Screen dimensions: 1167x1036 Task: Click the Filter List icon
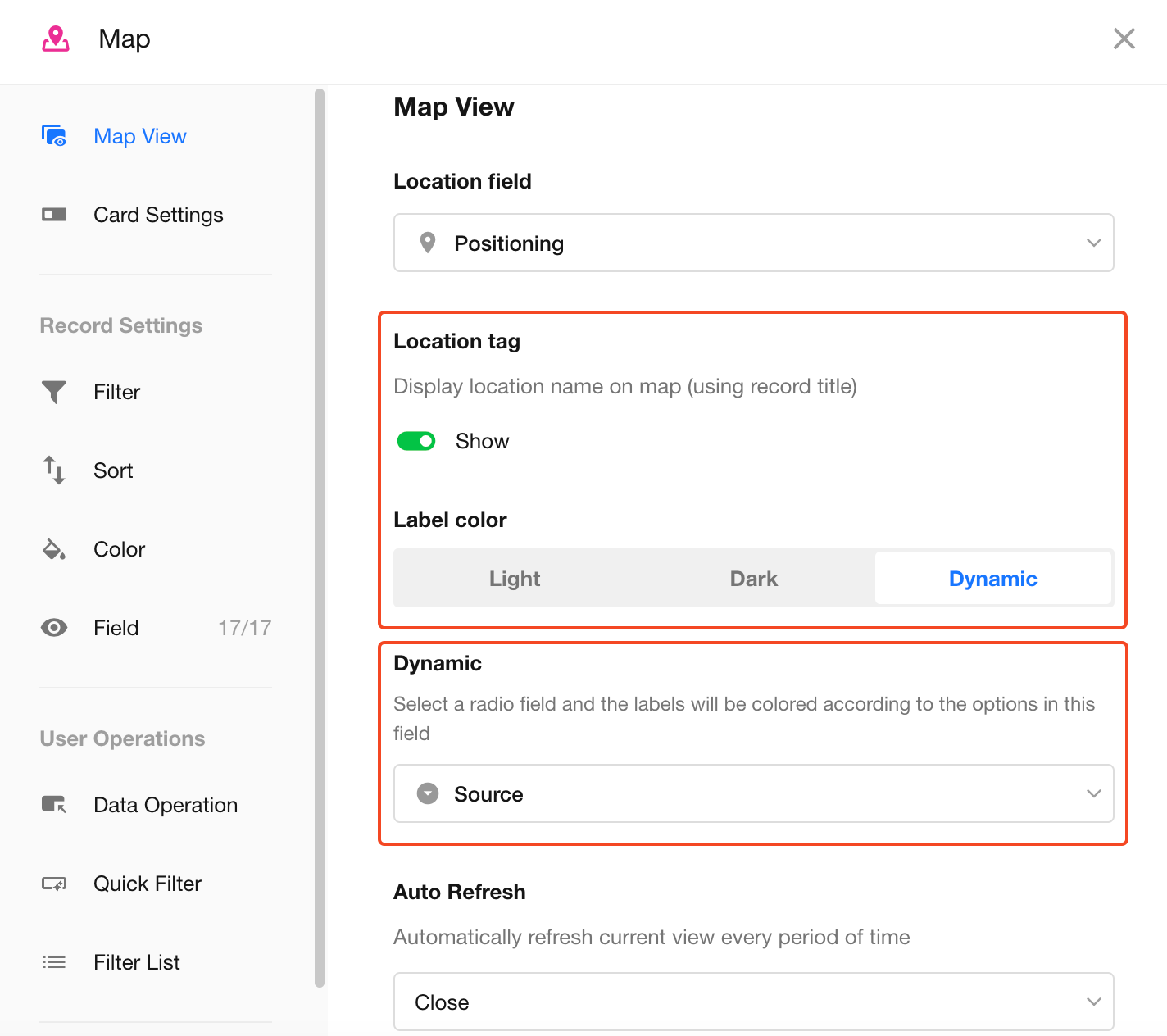pyautogui.click(x=54, y=962)
